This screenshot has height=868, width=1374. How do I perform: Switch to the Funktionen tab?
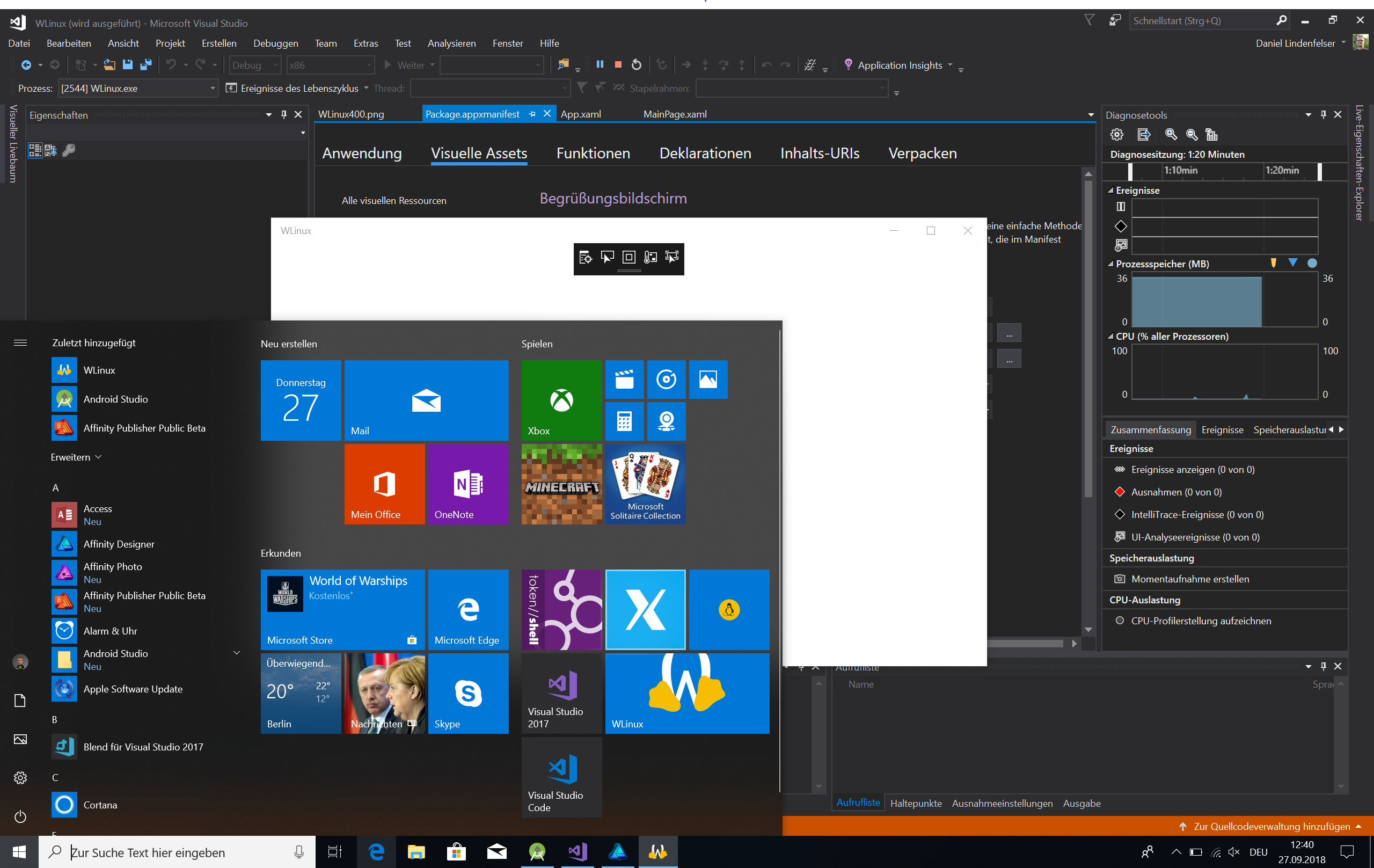(593, 153)
